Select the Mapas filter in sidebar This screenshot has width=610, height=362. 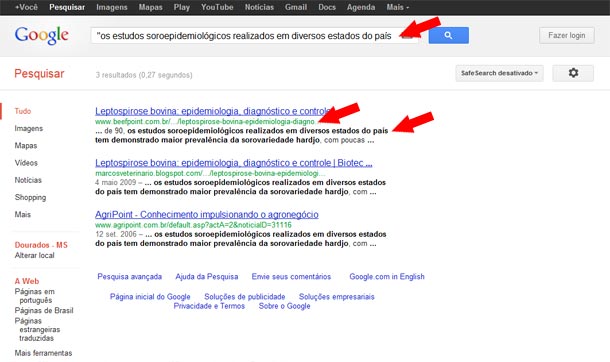pos(26,145)
